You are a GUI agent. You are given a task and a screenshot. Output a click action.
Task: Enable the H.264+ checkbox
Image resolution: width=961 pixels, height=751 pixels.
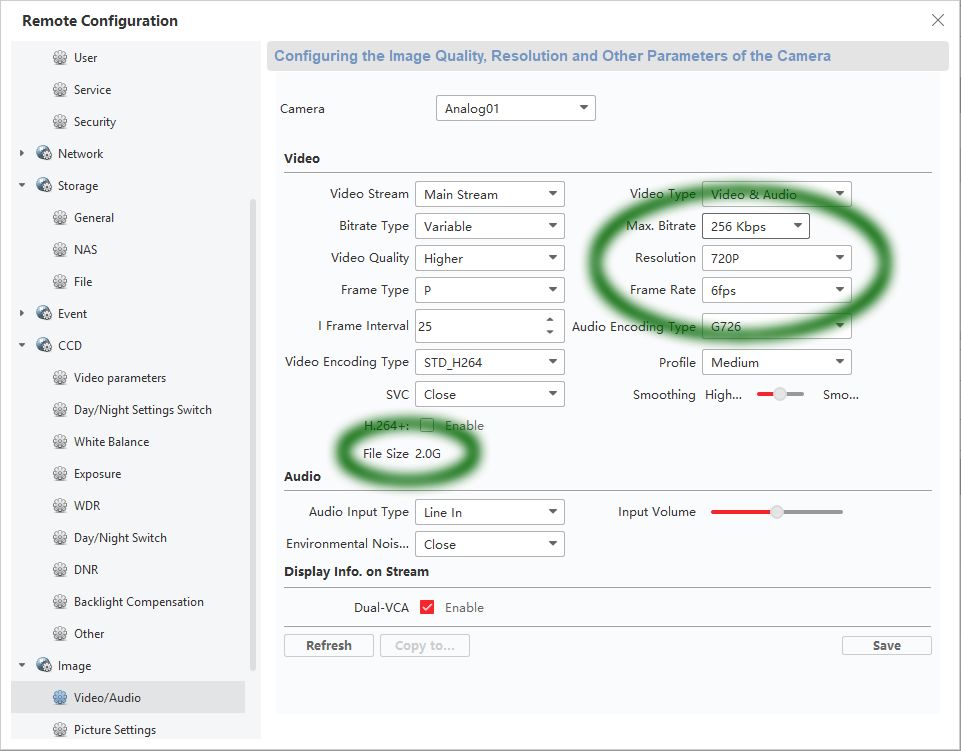click(427, 425)
